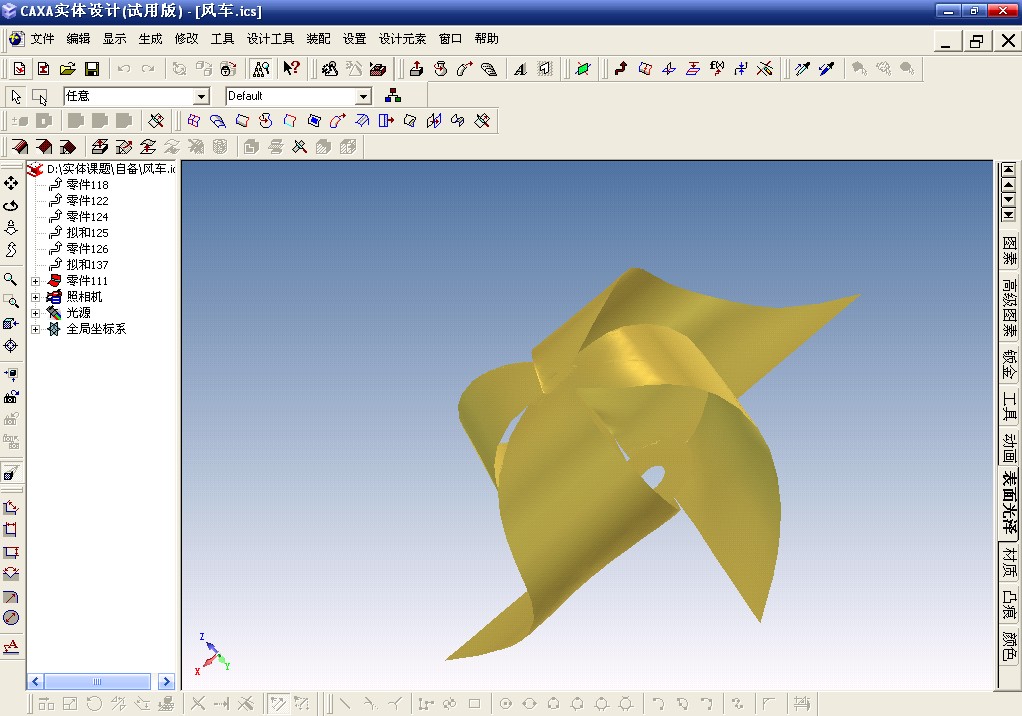Screen dimensions: 1022x716
Task: Click the catalog scroll-to-first arrow at top right
Action: coord(1008,170)
